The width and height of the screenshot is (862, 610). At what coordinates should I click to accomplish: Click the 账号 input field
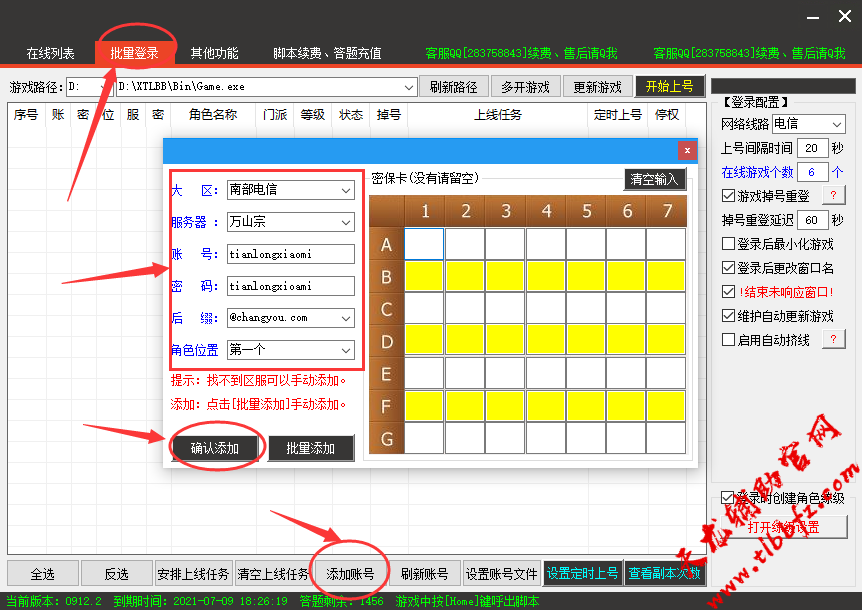click(290, 254)
